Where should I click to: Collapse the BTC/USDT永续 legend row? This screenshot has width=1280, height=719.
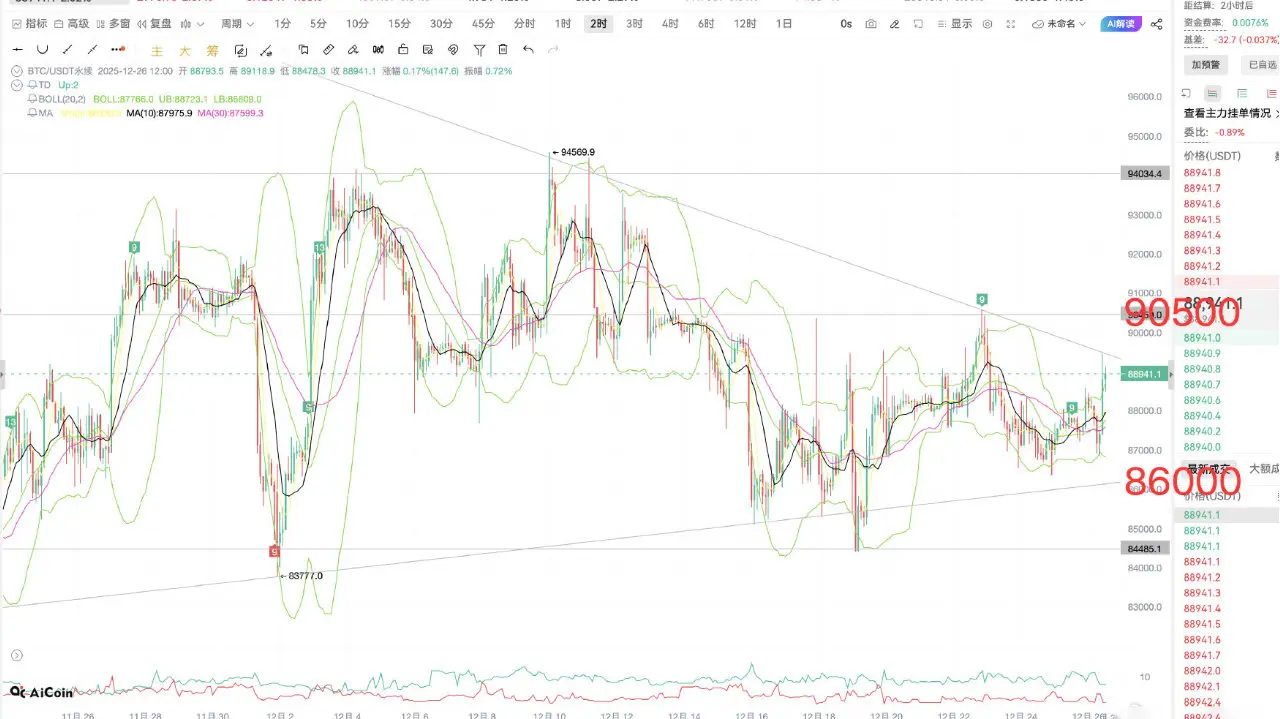16,71
